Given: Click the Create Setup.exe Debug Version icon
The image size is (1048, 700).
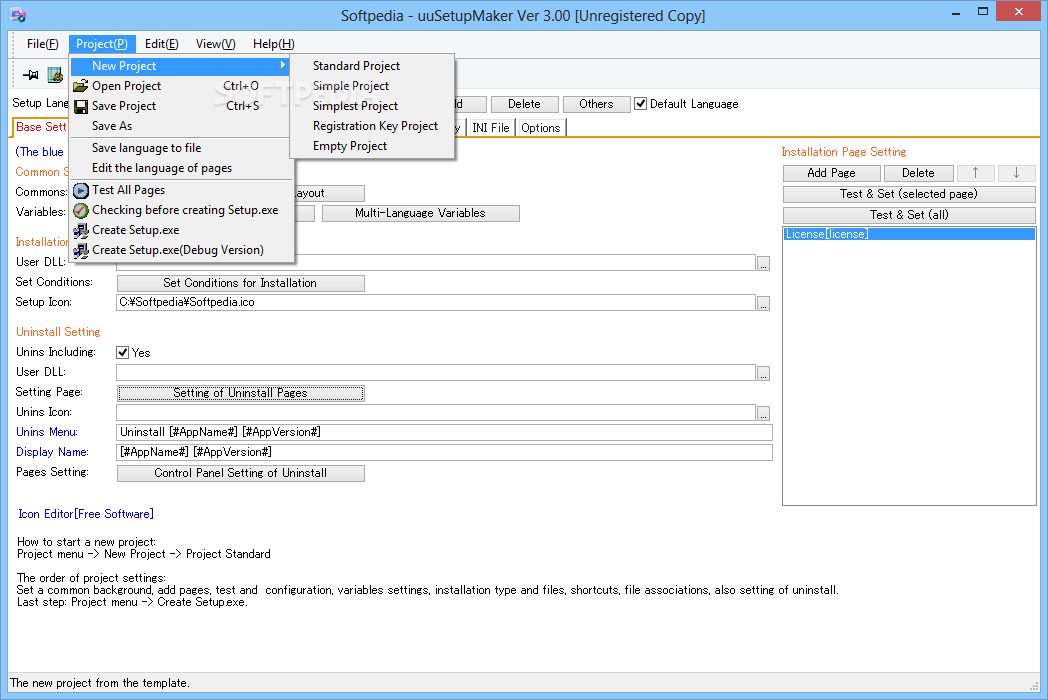Looking at the screenshot, I should [x=81, y=251].
